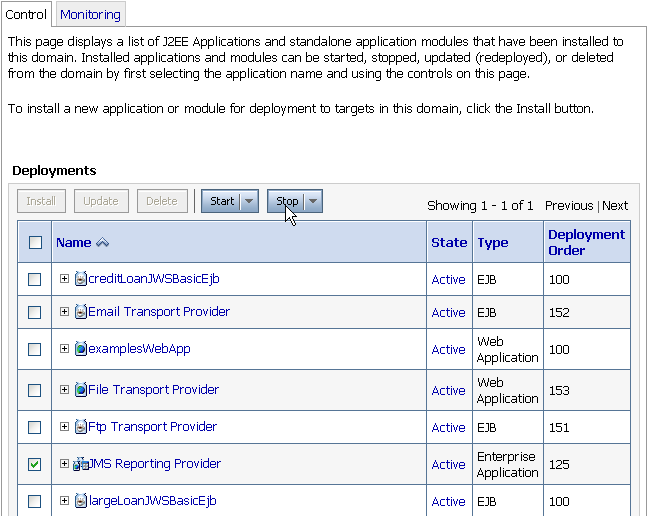The height and width of the screenshot is (516, 647).
Task: Click Active state of Ftp Transport Provider
Action: pyautogui.click(x=449, y=428)
